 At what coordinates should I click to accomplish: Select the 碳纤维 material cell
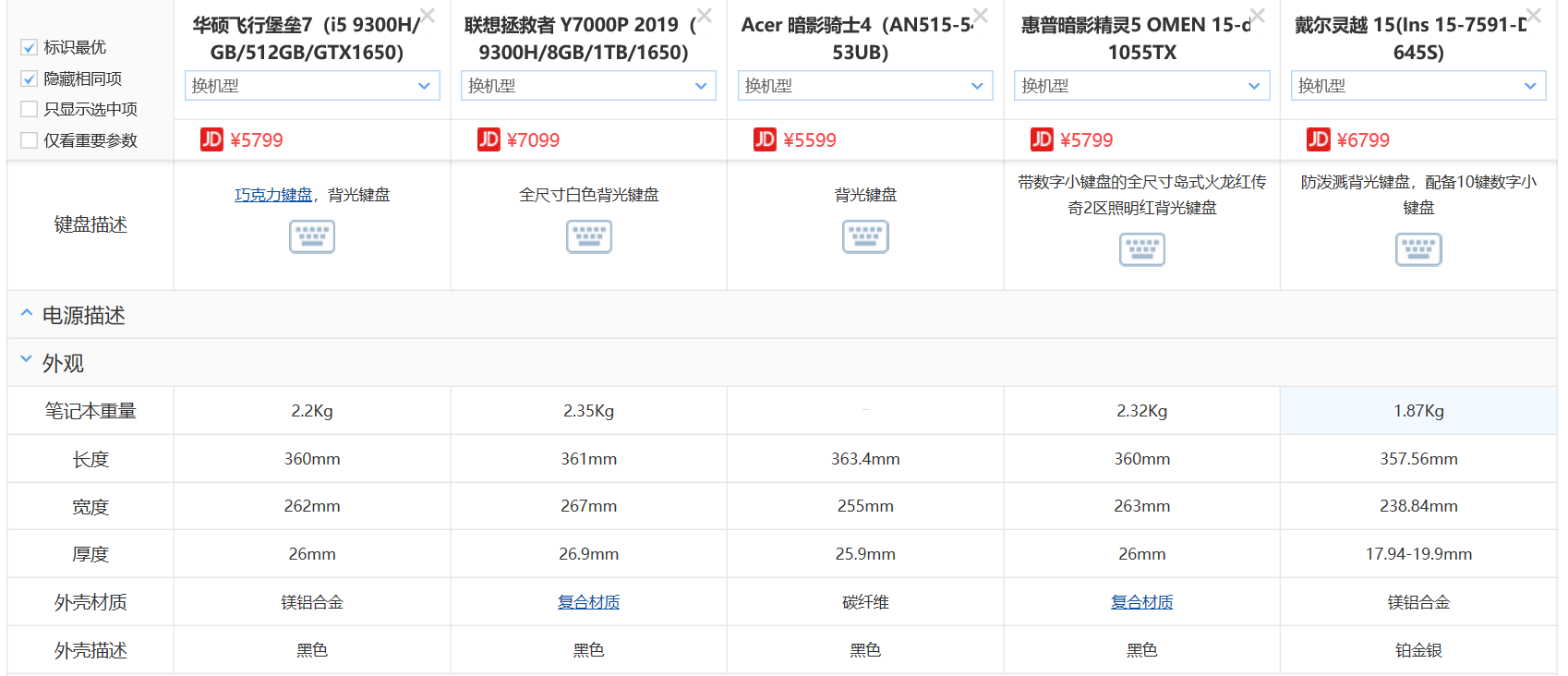pyautogui.click(x=865, y=602)
